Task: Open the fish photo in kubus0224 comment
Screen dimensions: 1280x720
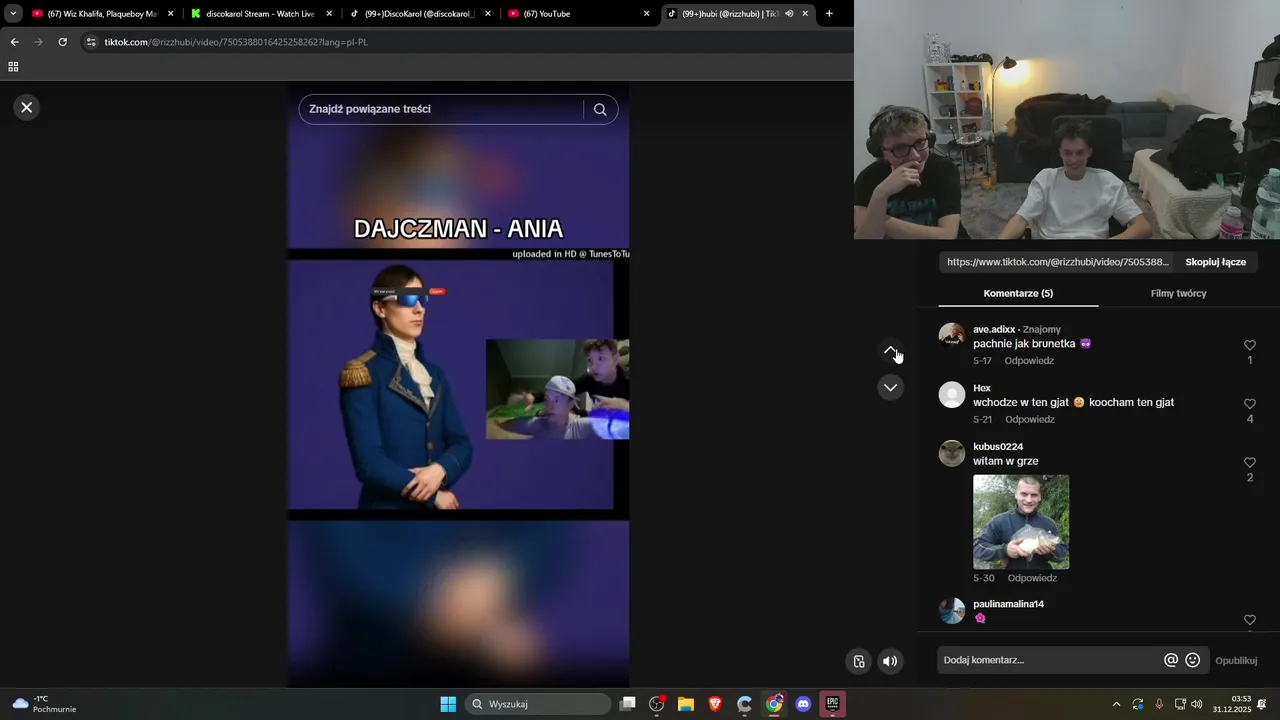Action: click(1021, 522)
